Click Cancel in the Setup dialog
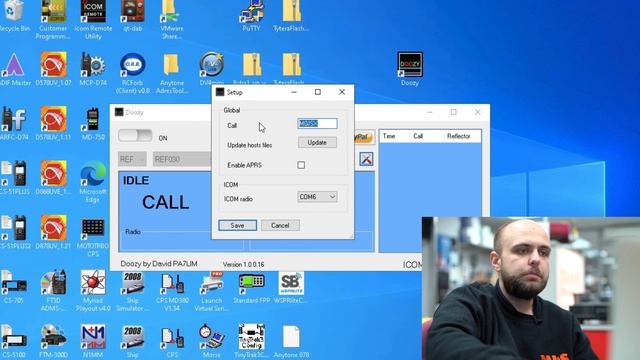The height and width of the screenshot is (360, 640). (280, 225)
